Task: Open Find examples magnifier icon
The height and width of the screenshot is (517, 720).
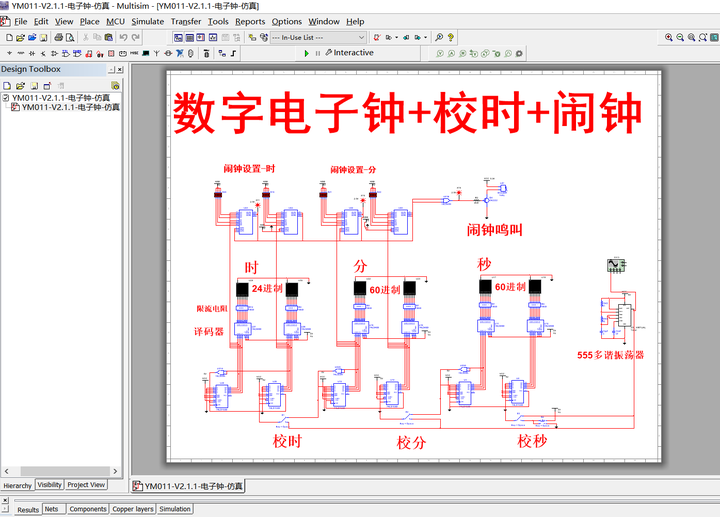Action: 439,38
